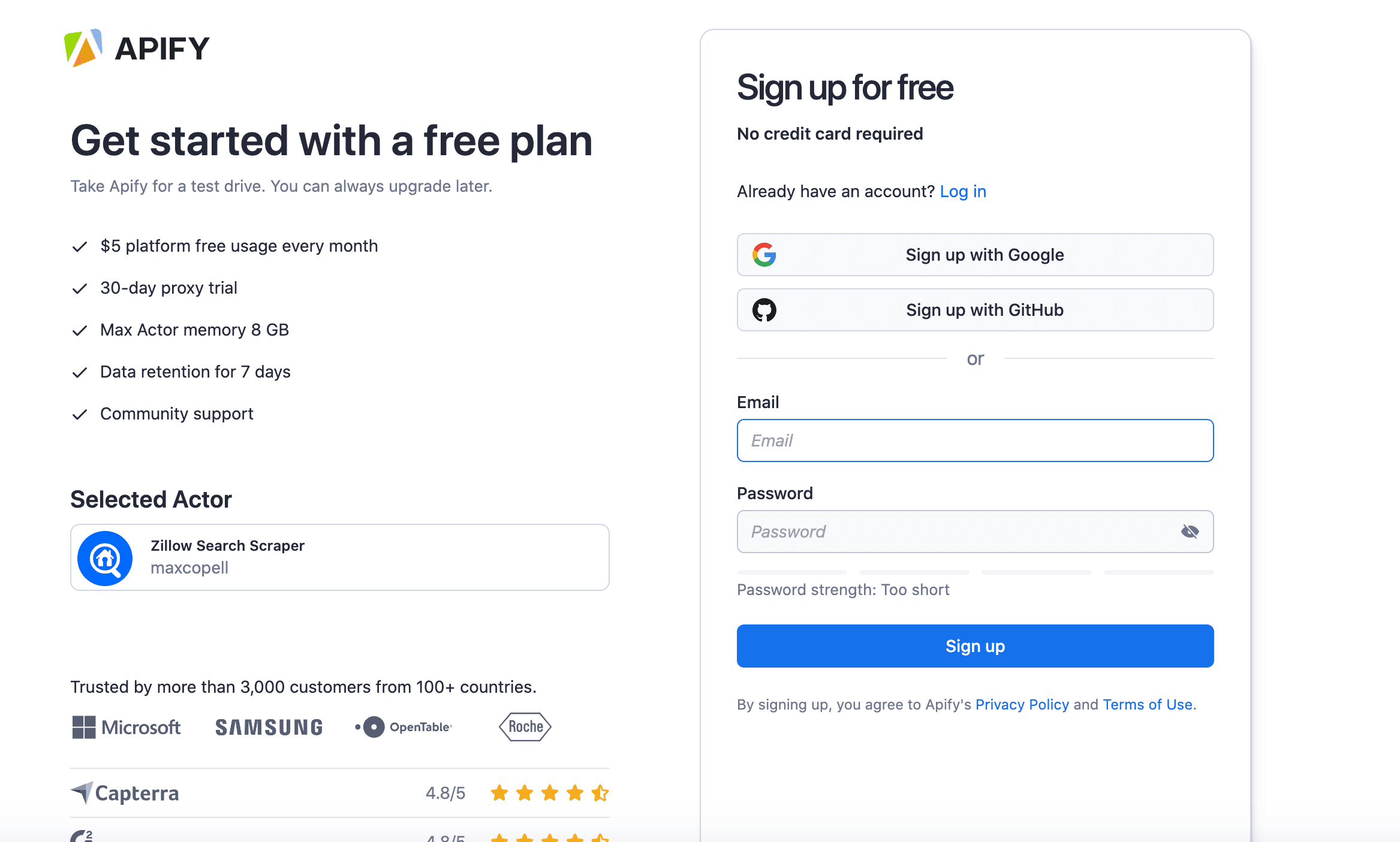Toggle password visibility with the eye icon
1400x842 pixels.
pyautogui.click(x=1190, y=531)
